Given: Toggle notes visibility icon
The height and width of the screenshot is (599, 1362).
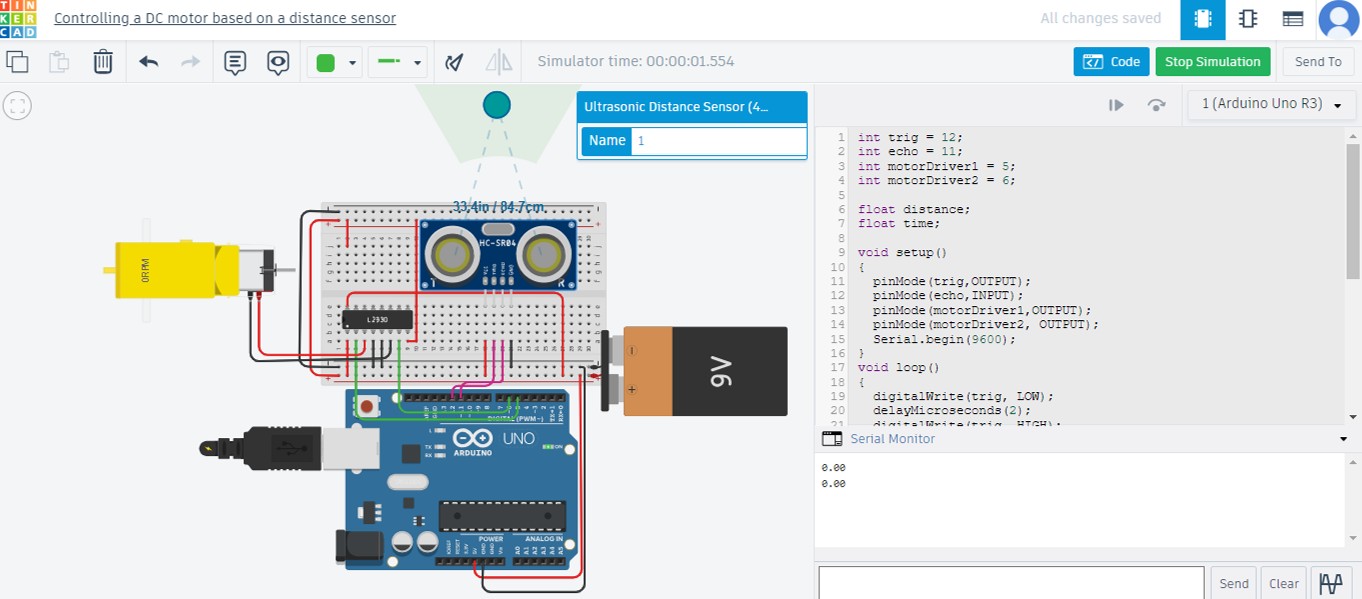Looking at the screenshot, I should coord(278,62).
